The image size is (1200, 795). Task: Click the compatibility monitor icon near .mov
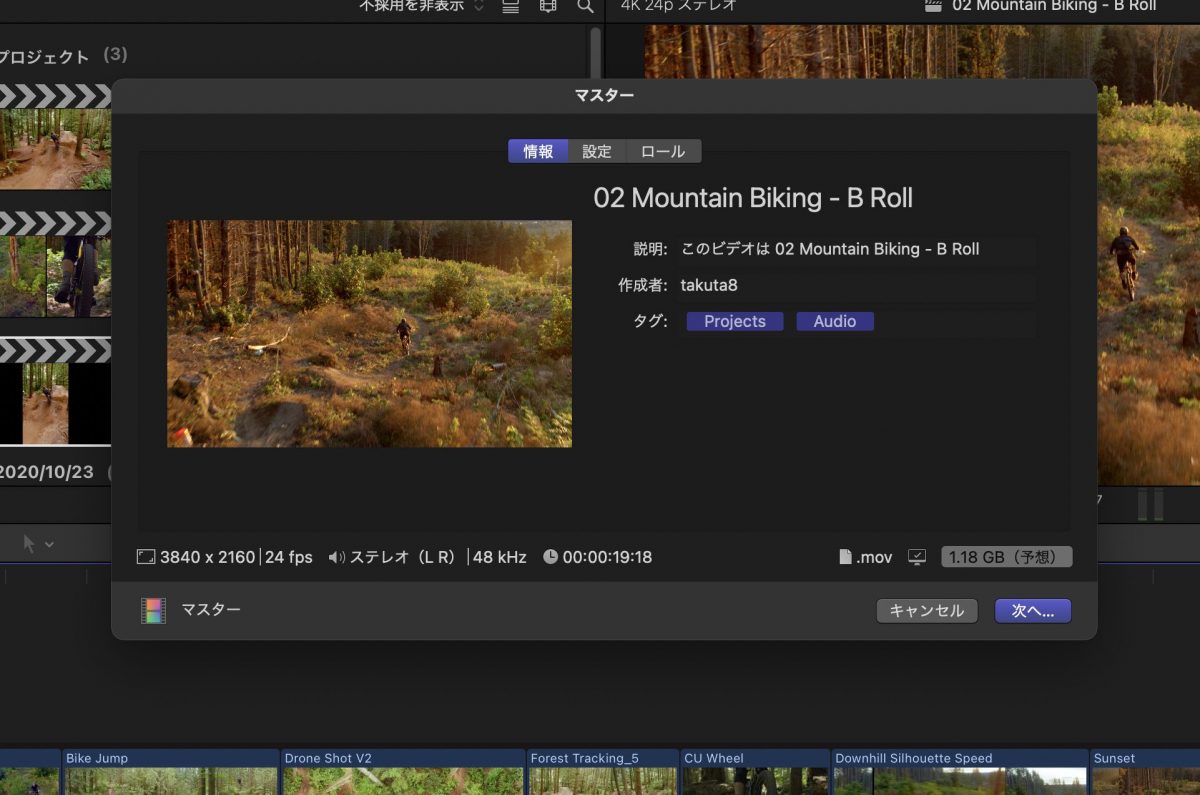[x=917, y=557]
